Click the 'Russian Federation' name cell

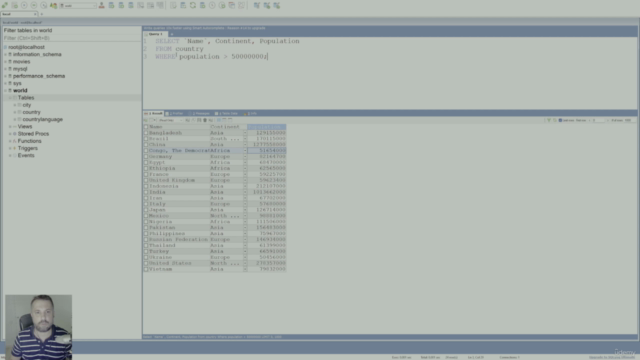179,240
